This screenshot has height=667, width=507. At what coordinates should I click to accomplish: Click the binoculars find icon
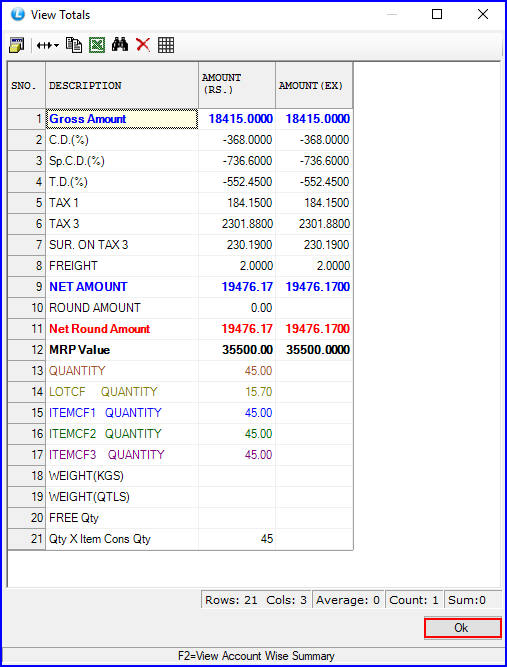pyautogui.click(x=120, y=45)
